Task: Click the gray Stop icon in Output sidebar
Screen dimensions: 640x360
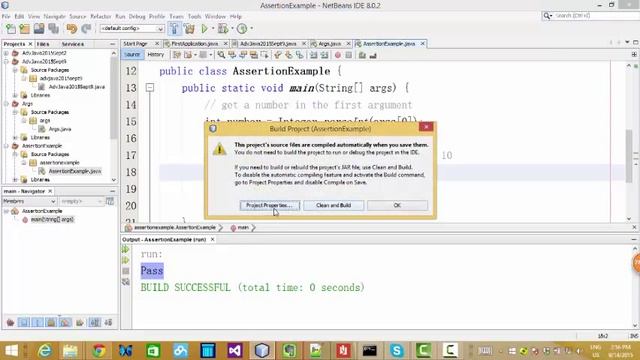Action: click(x=126, y=271)
